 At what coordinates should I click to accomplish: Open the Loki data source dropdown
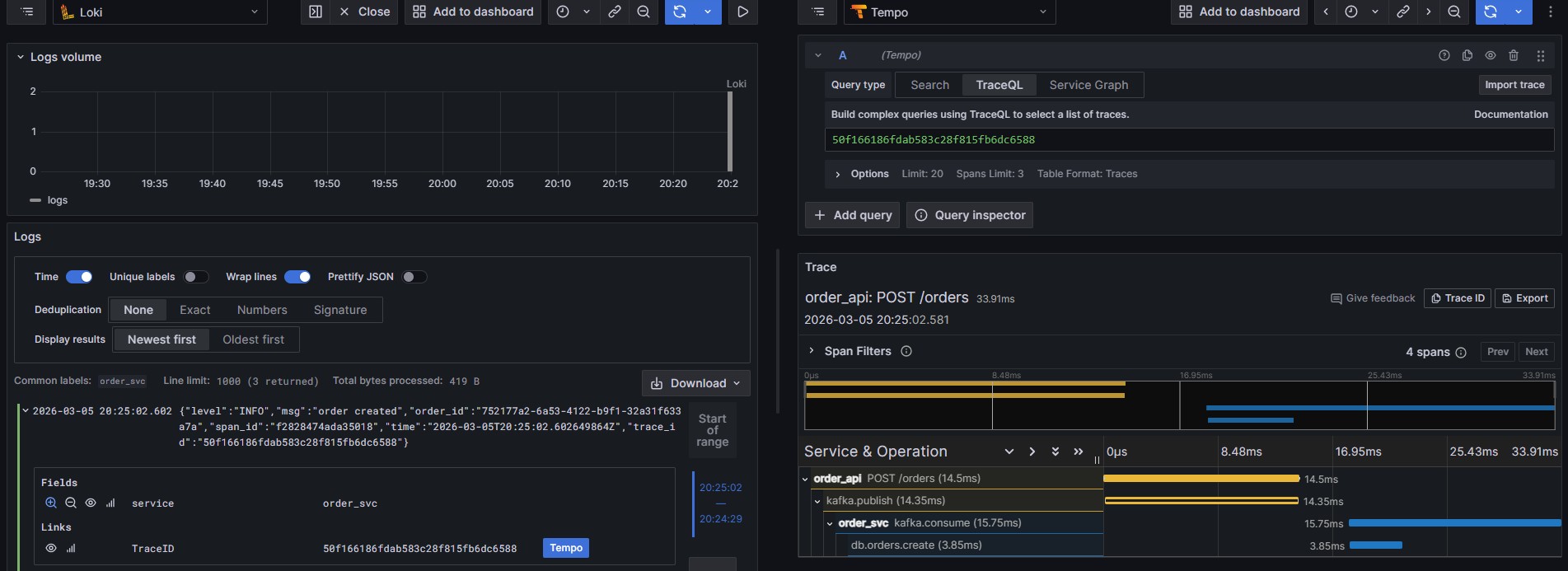pos(161,12)
